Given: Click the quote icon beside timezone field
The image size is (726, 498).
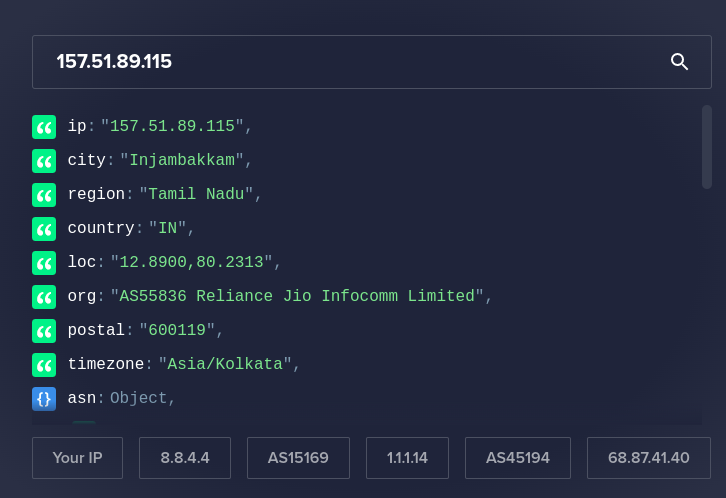Looking at the screenshot, I should coord(44,365).
